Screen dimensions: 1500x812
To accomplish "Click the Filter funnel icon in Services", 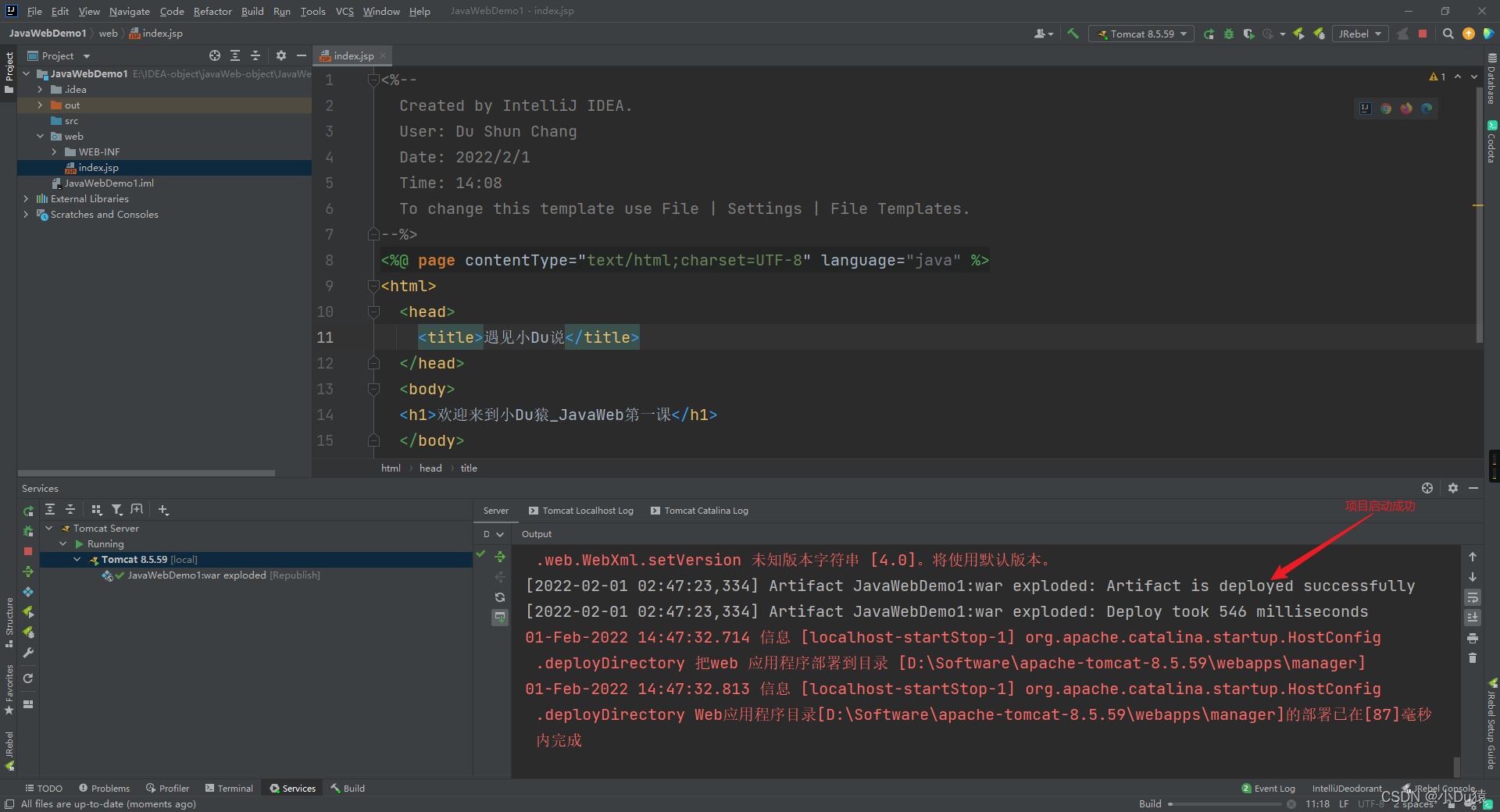I will tap(117, 510).
